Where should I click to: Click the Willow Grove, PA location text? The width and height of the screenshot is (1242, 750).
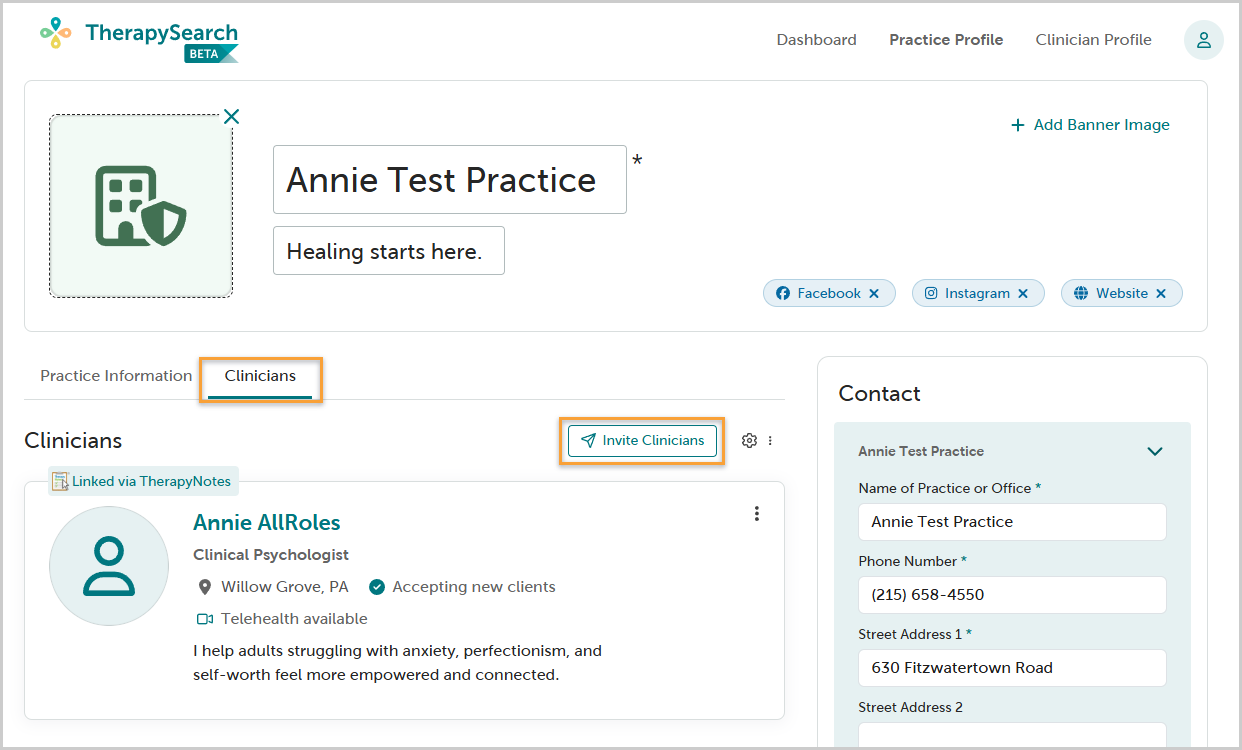click(285, 587)
